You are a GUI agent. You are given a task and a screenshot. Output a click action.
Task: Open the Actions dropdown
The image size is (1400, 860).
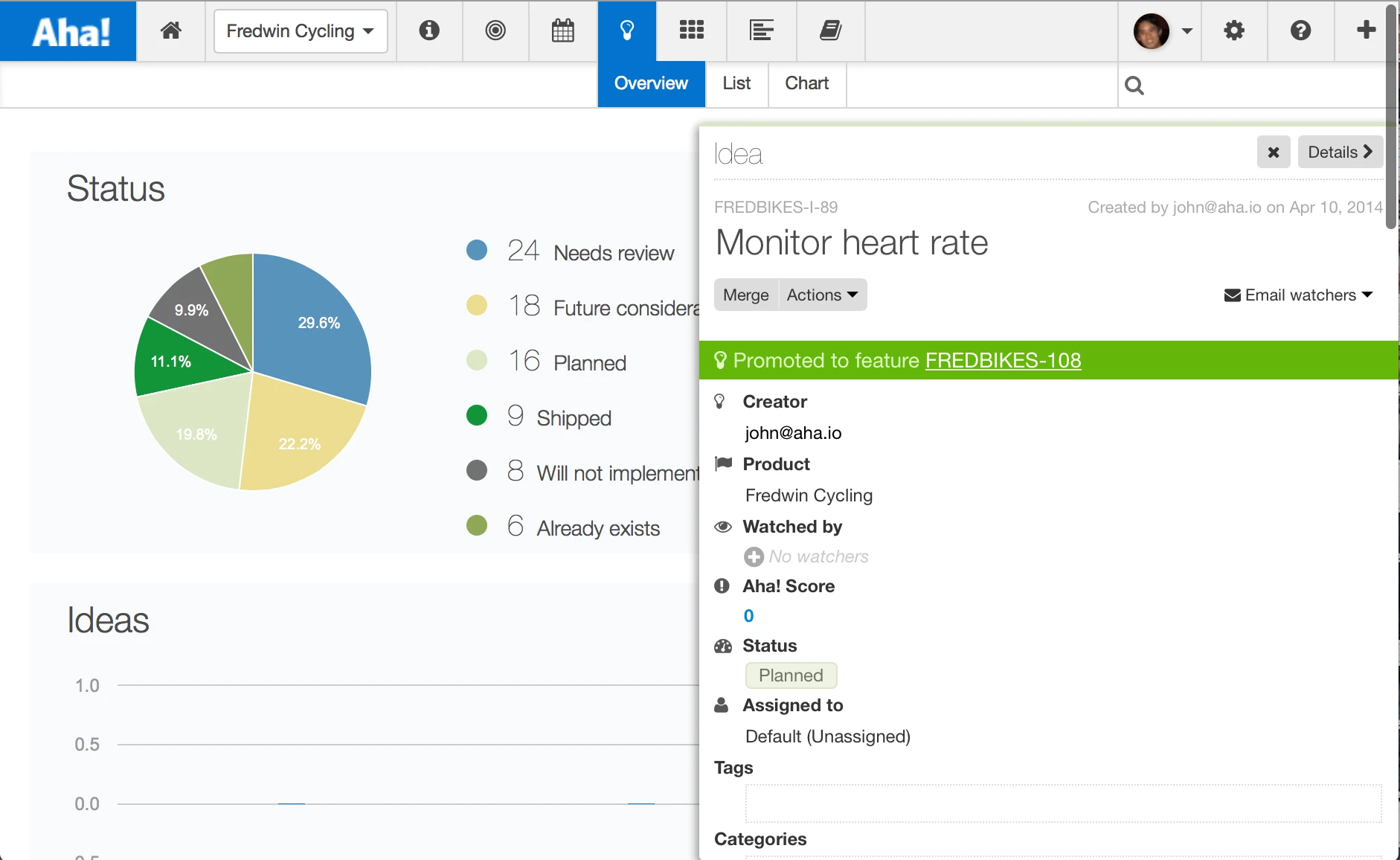(x=822, y=295)
